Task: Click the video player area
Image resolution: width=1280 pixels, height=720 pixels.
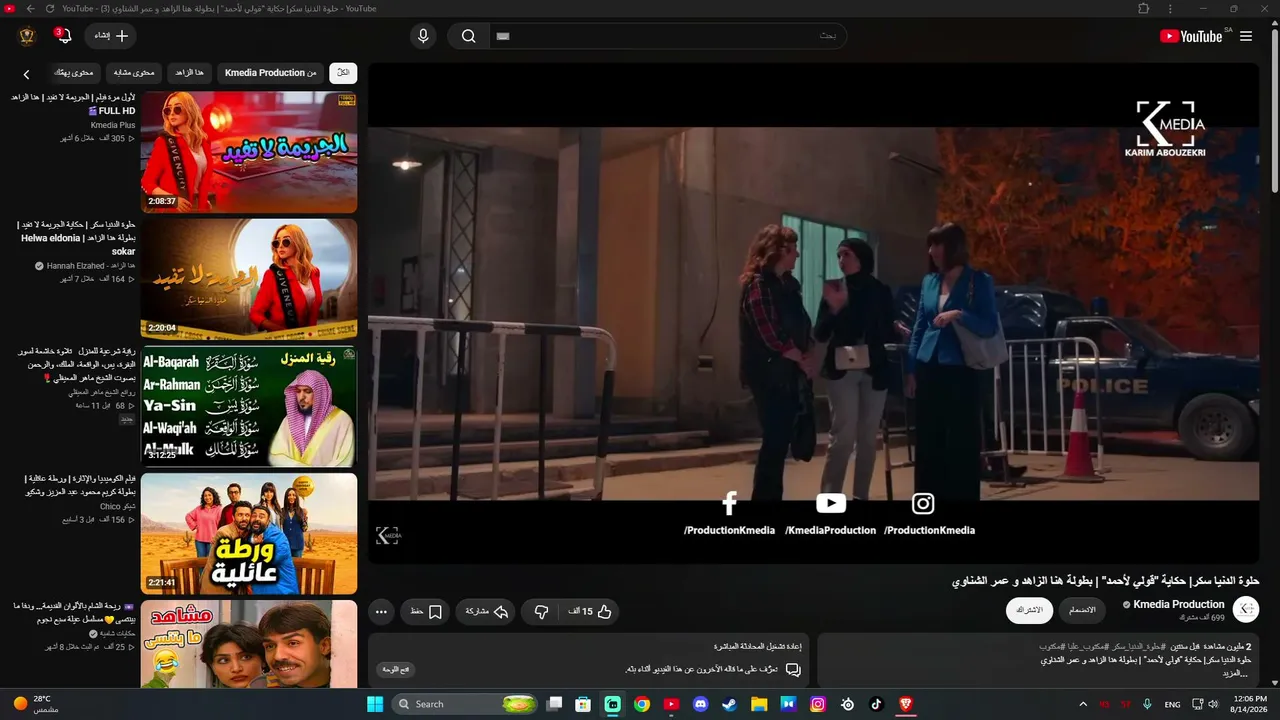Action: (x=814, y=313)
